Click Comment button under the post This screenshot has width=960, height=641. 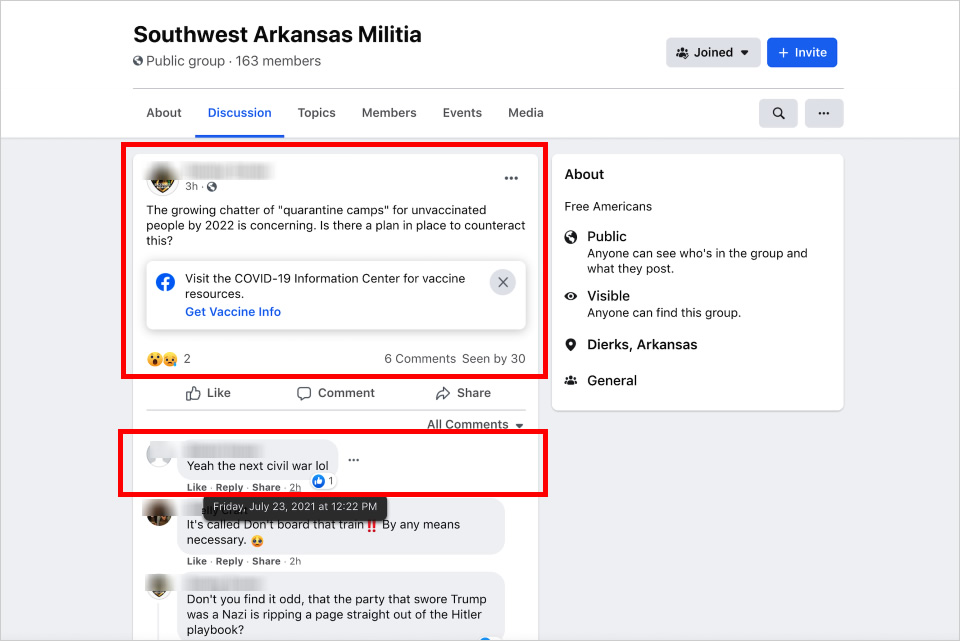tap(336, 393)
